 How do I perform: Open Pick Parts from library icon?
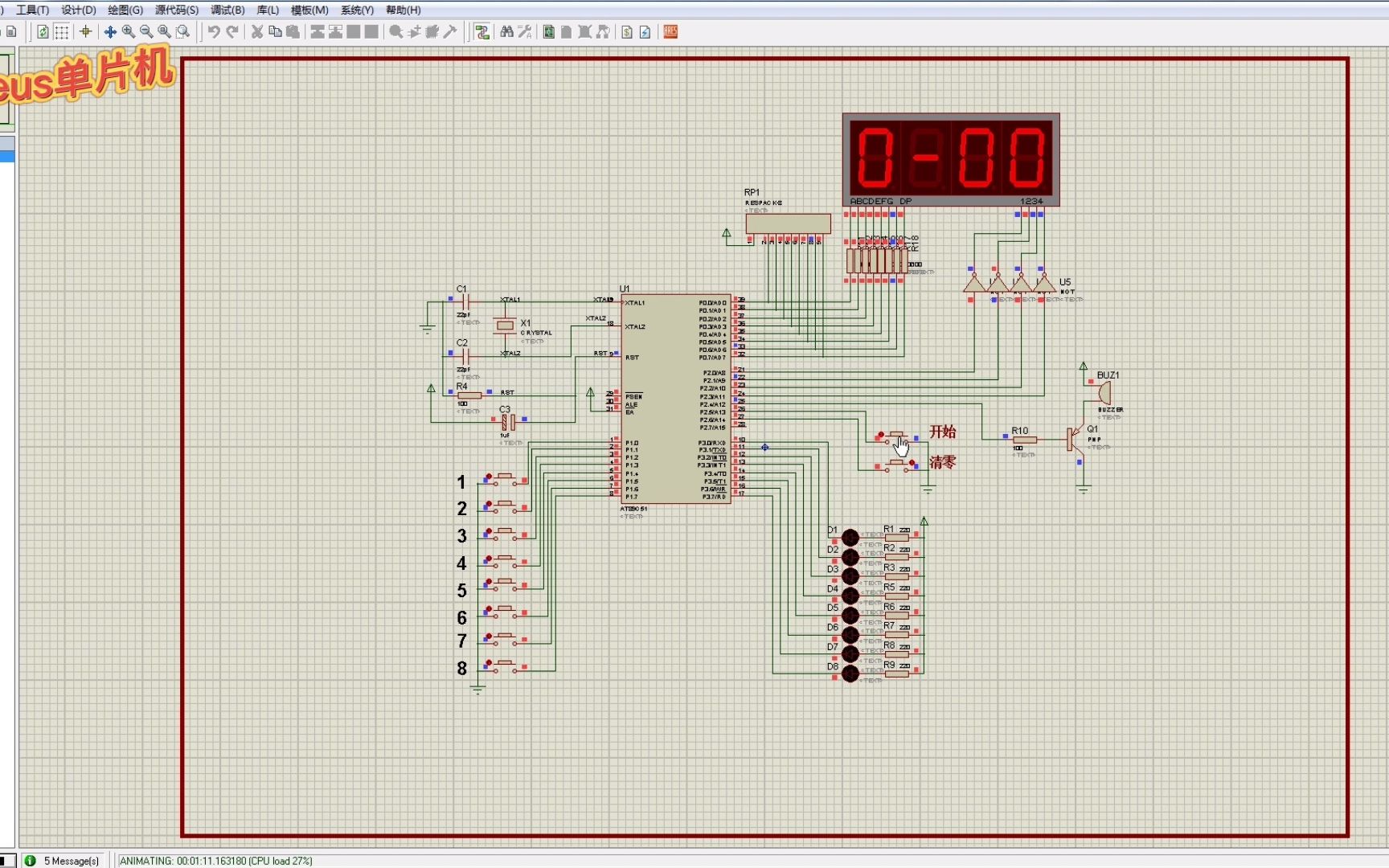click(x=396, y=32)
